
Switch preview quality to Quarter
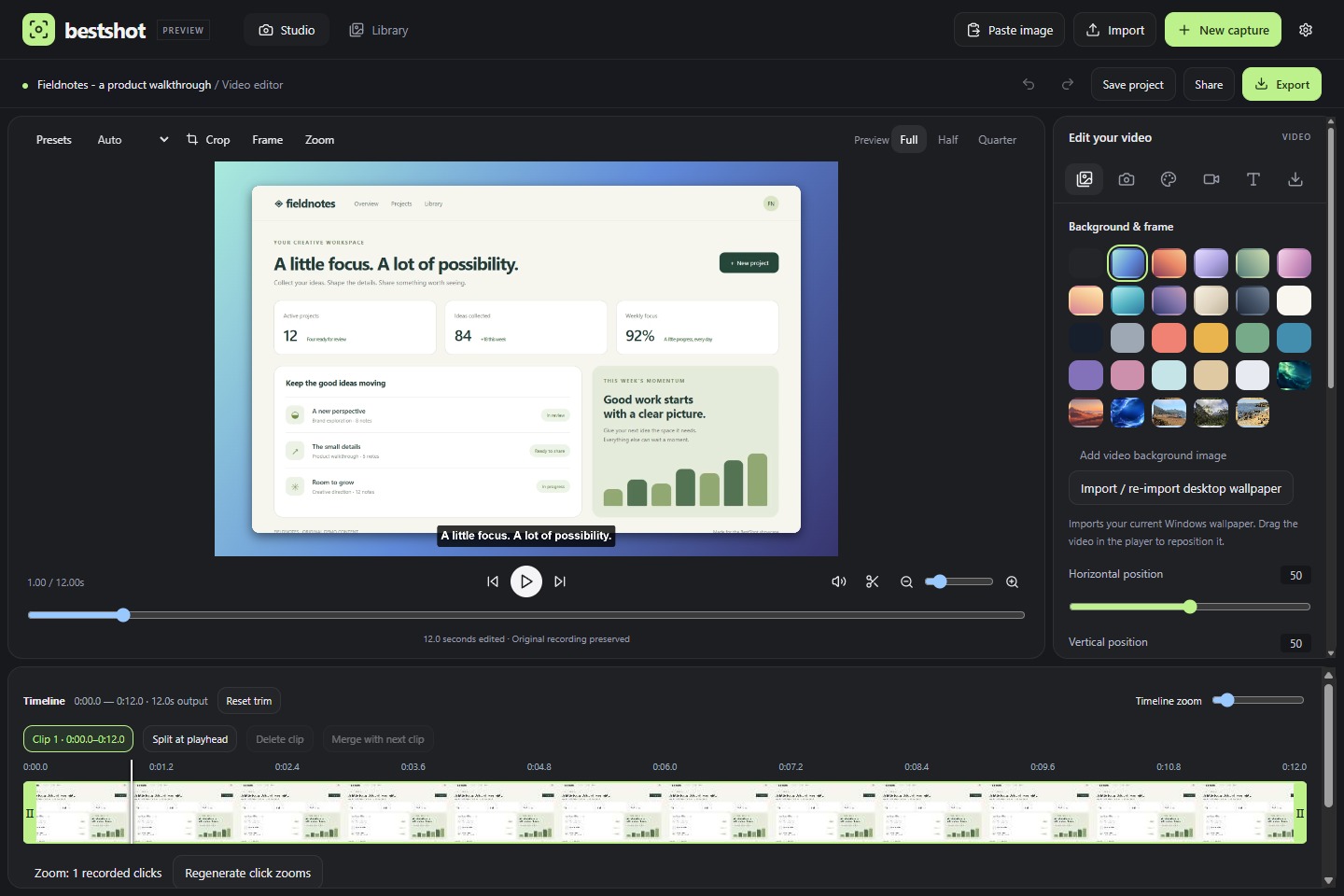997,140
